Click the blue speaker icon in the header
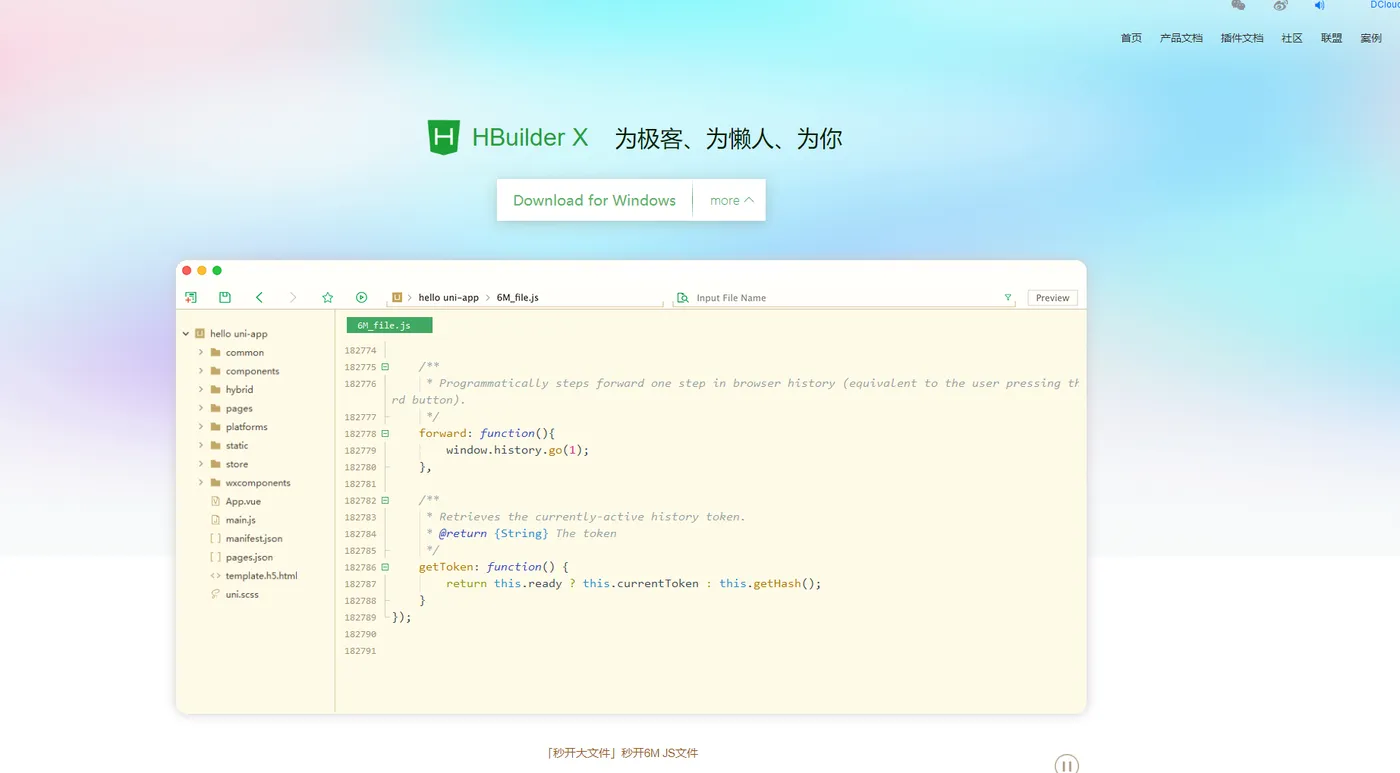Viewport: 1400px width, 773px height. [x=1319, y=5]
